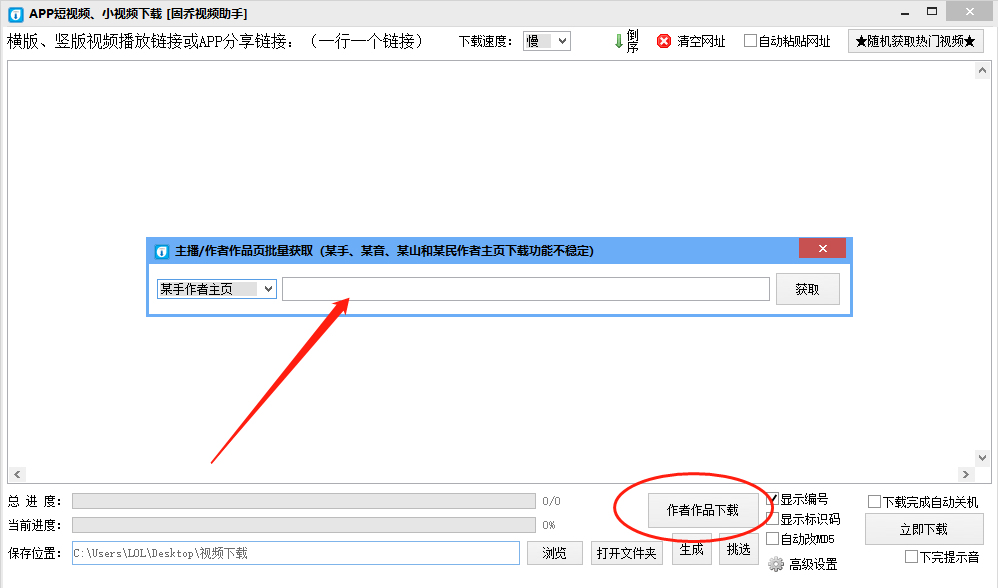Screen dimensions: 998x588
Task: Uncheck the 显示编号 checkbox
Action: [772, 497]
